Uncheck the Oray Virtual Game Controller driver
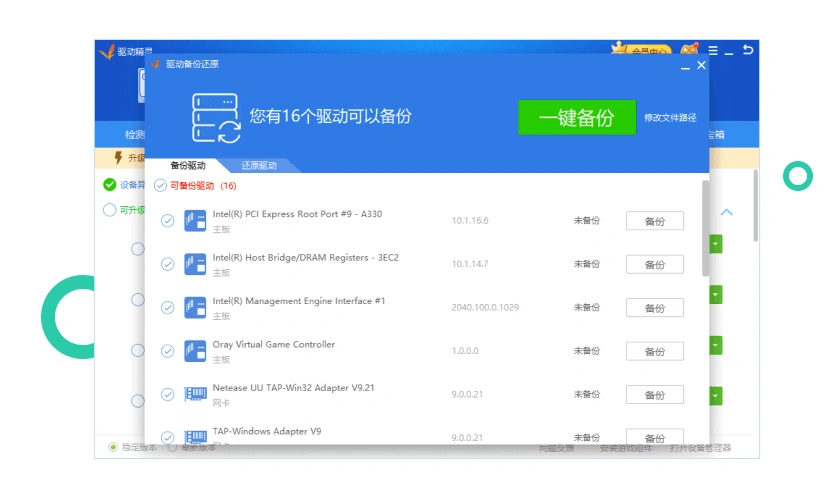 (167, 351)
